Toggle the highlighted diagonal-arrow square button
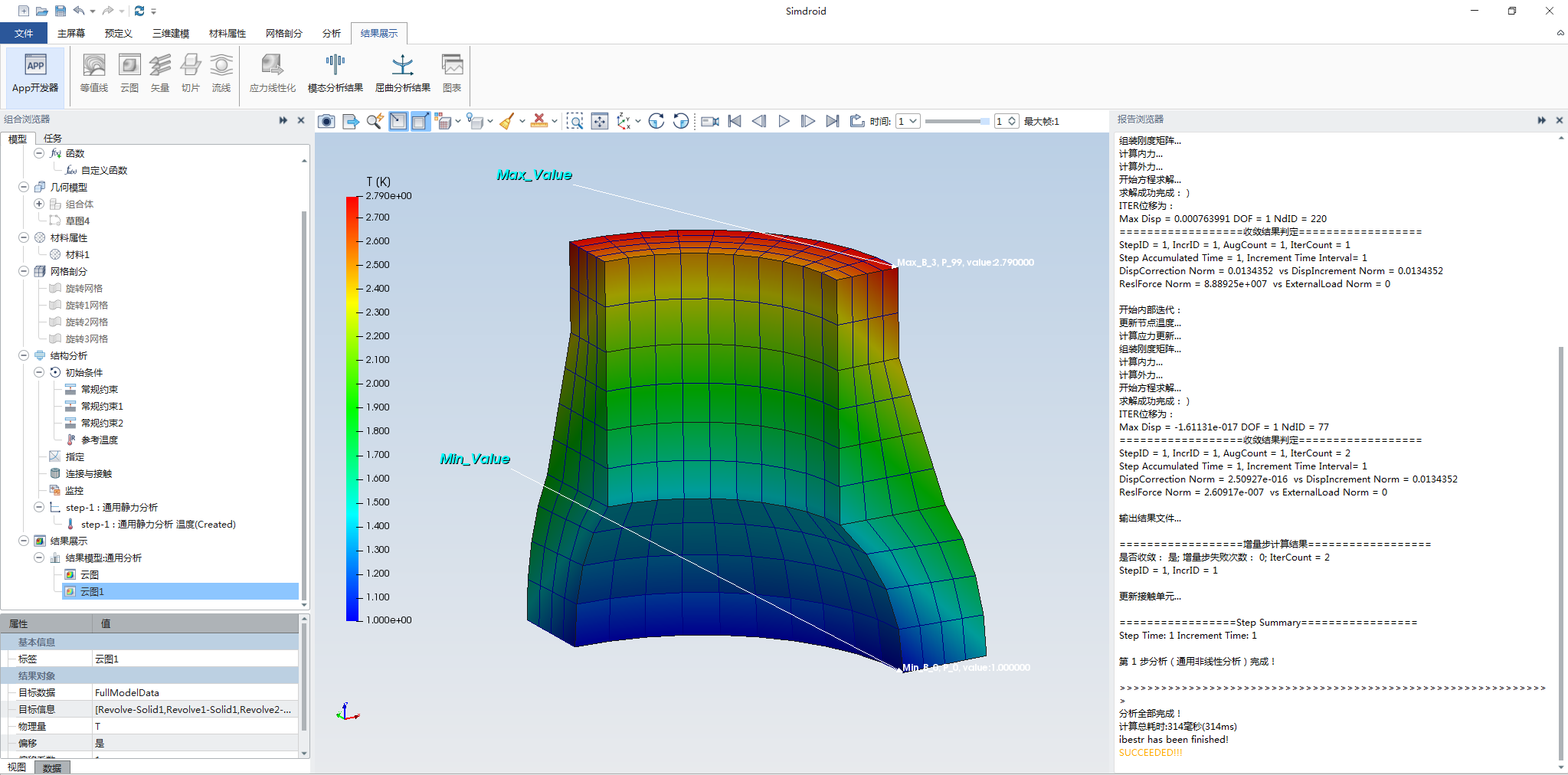Viewport: 1568px width, 775px height. (x=398, y=121)
